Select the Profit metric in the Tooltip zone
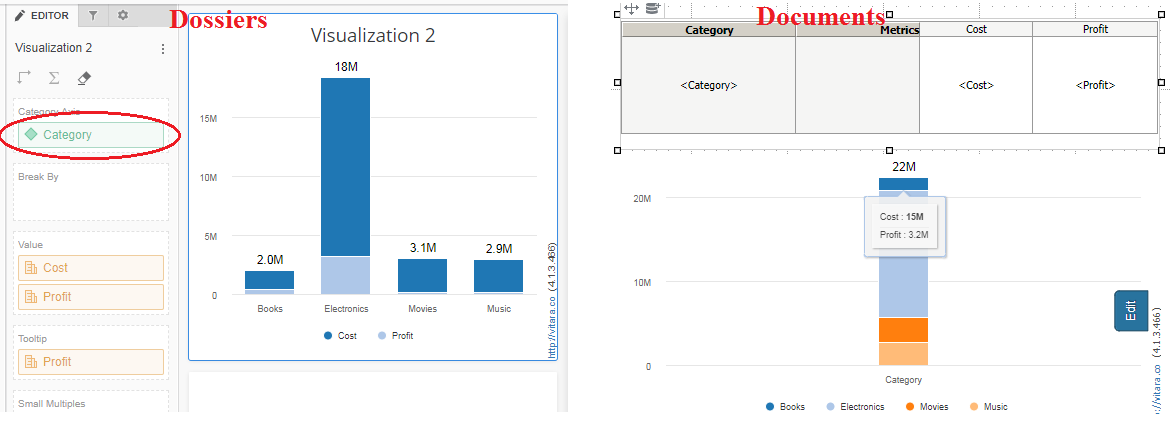The width and height of the screenshot is (1174, 442). tap(91, 362)
